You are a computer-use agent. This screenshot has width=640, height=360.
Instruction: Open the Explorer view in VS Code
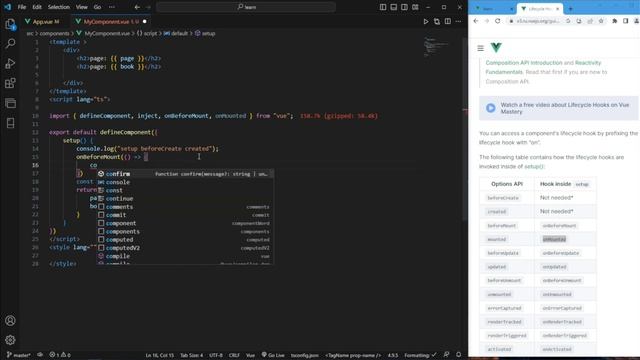click(10, 24)
